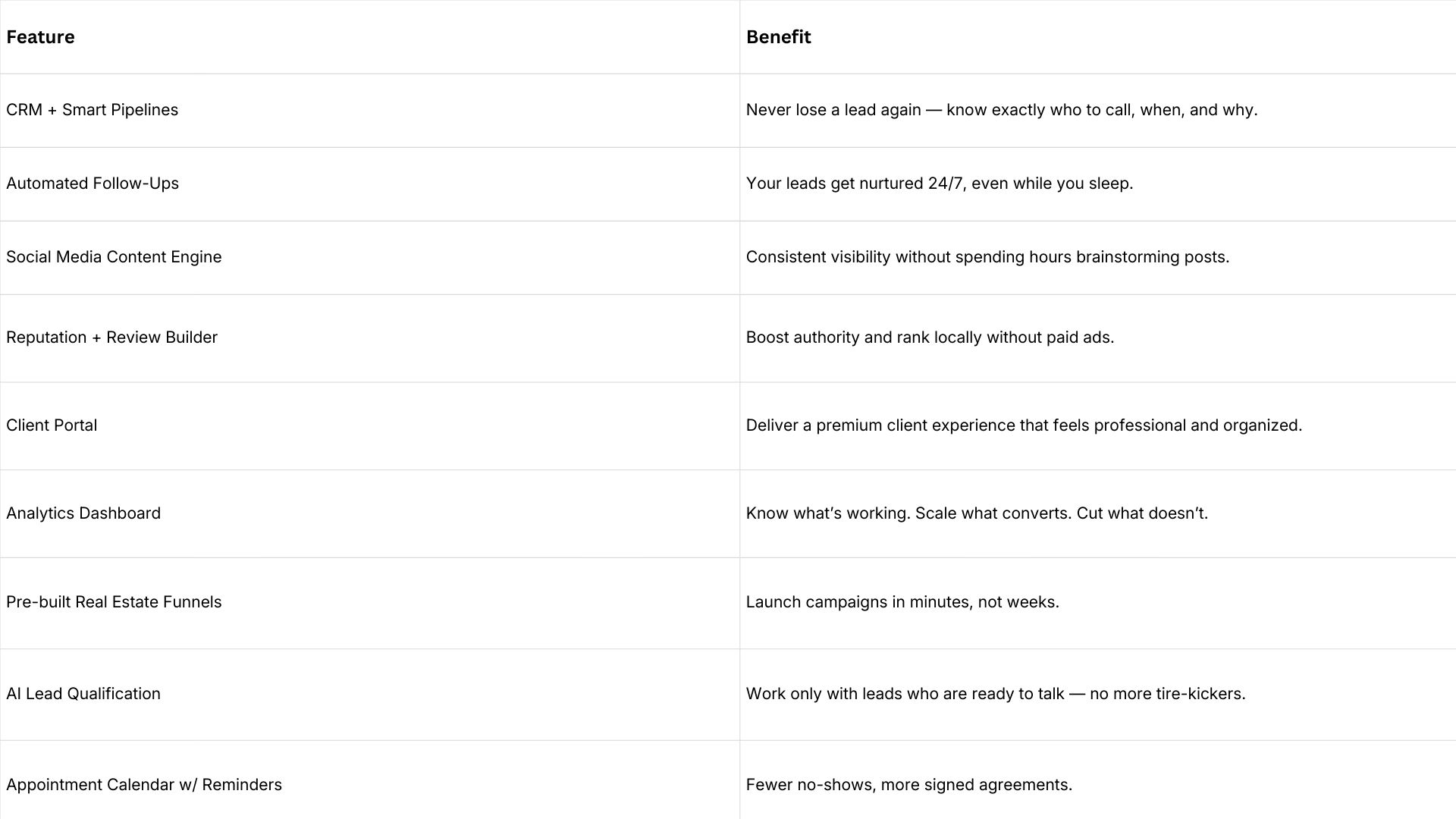Screen dimensions: 1456x819
Task: Select the Analytics Dashboard cell
Action: coord(83,513)
